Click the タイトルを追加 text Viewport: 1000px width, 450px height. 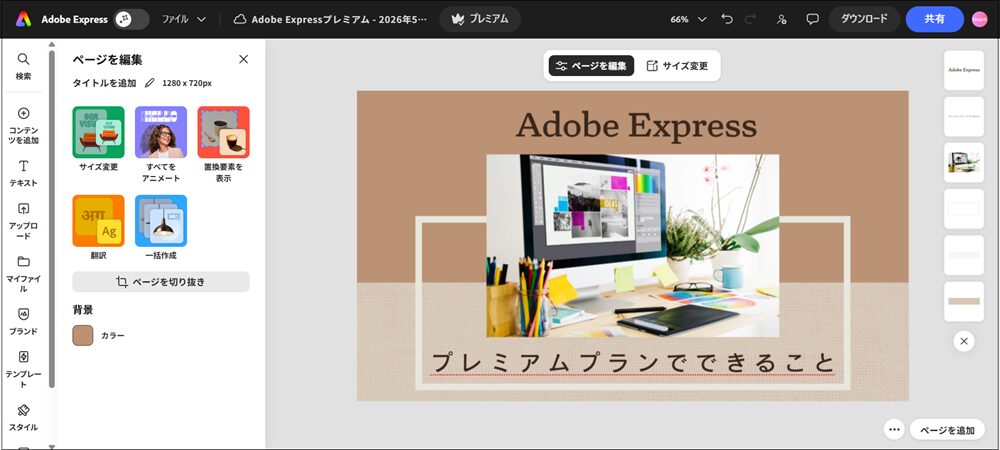(x=104, y=83)
